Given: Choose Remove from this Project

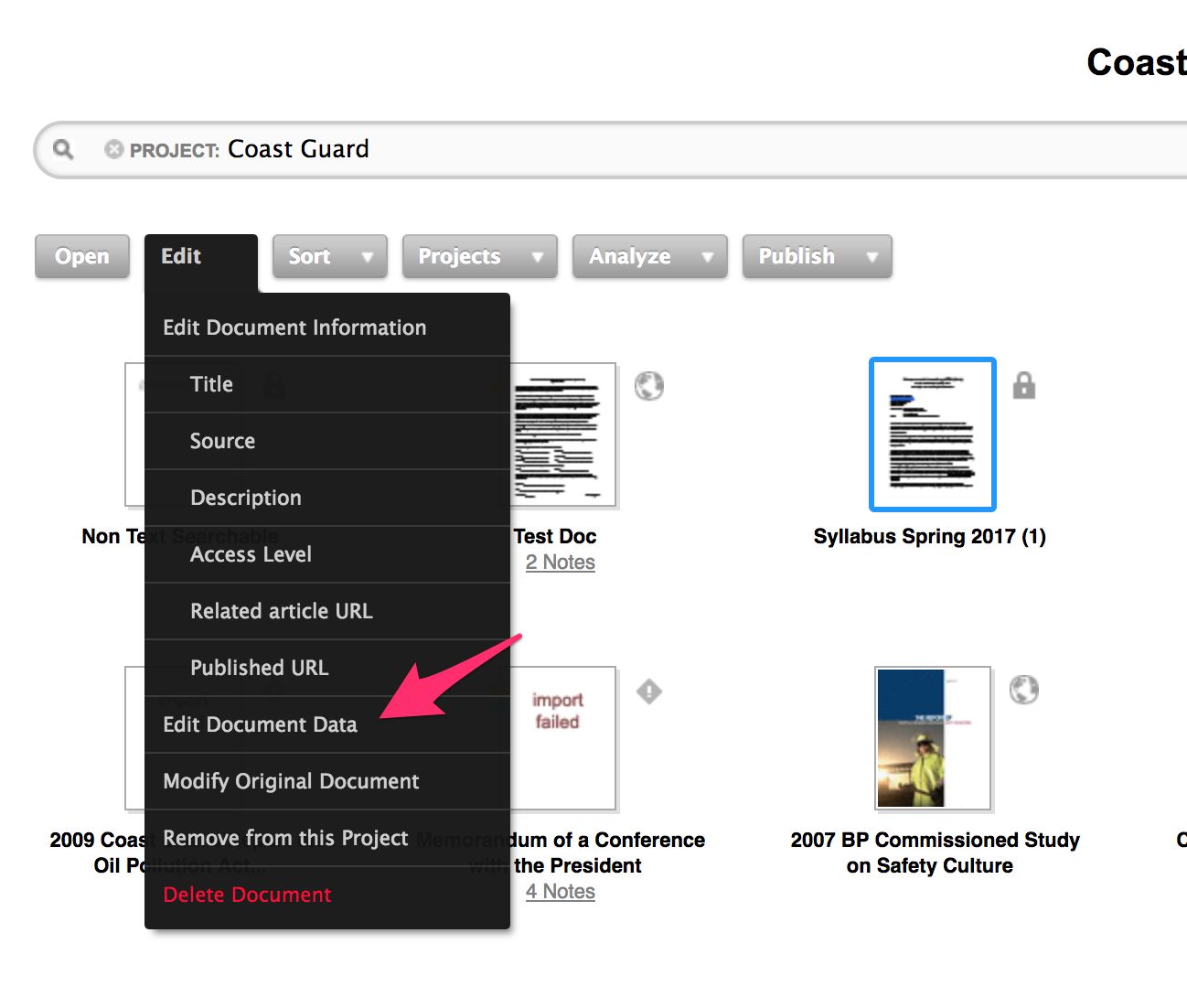Looking at the screenshot, I should (327, 838).
